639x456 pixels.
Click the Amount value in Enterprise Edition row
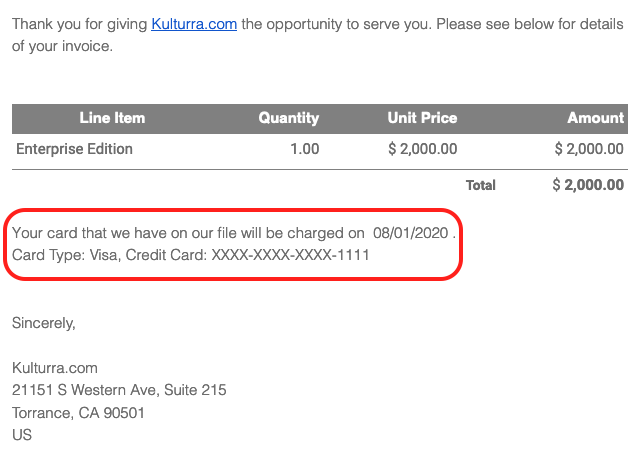click(x=589, y=149)
